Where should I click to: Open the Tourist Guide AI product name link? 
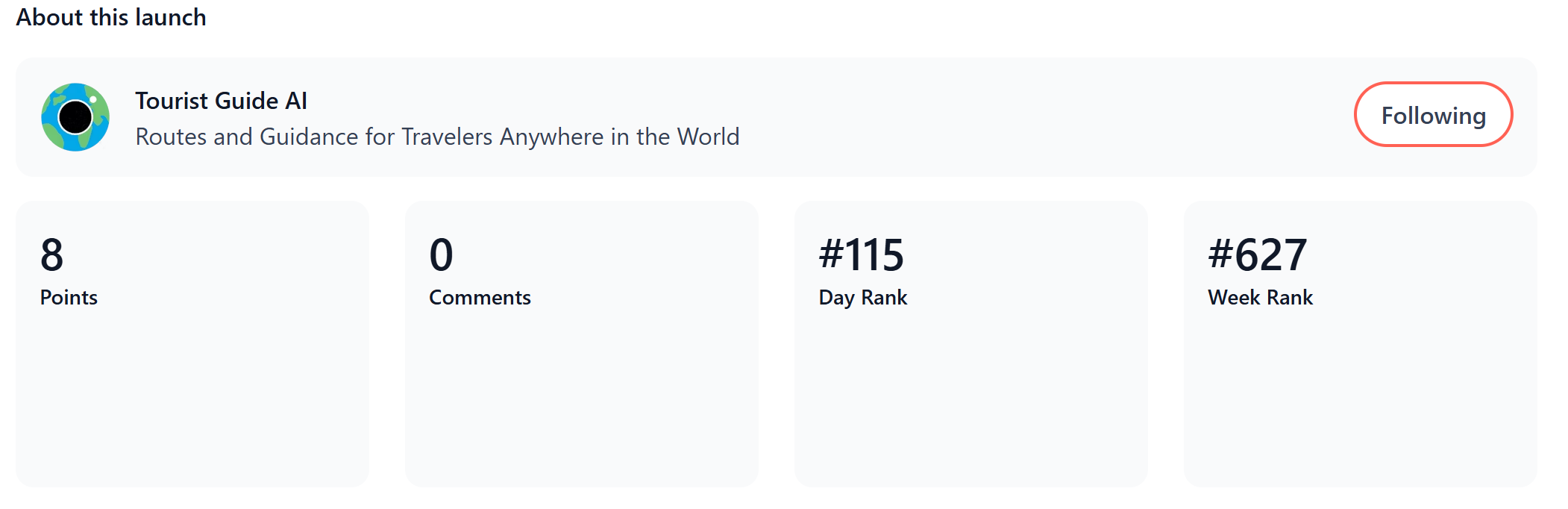pos(221,101)
